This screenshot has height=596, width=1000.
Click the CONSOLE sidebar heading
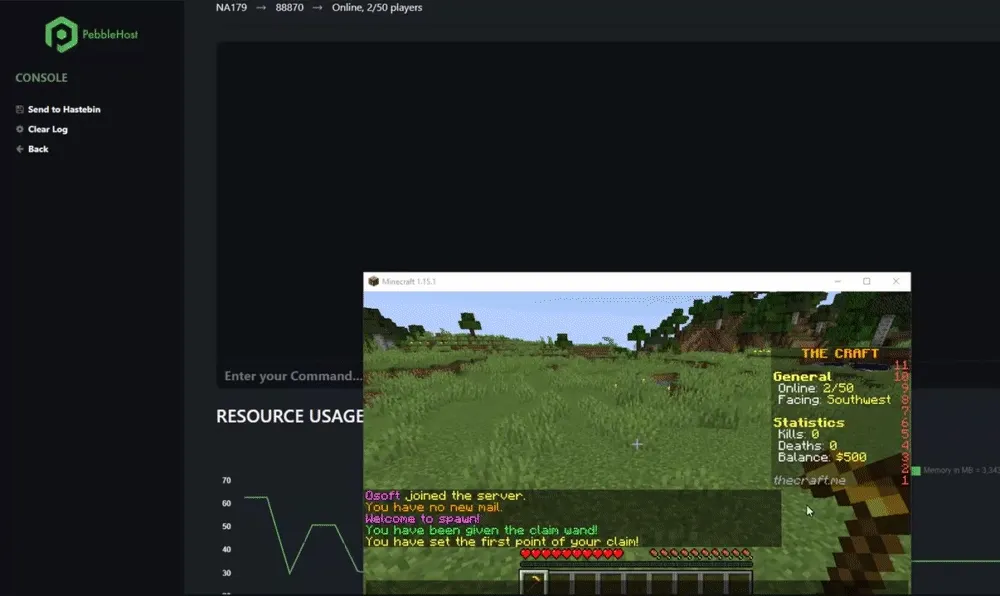(41, 78)
